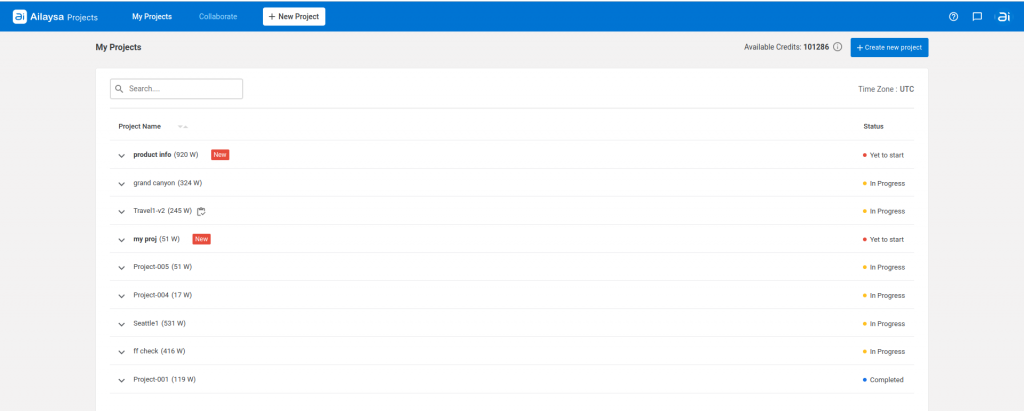1024x411 pixels.
Task: Click the Create new project button
Action: [x=889, y=48]
